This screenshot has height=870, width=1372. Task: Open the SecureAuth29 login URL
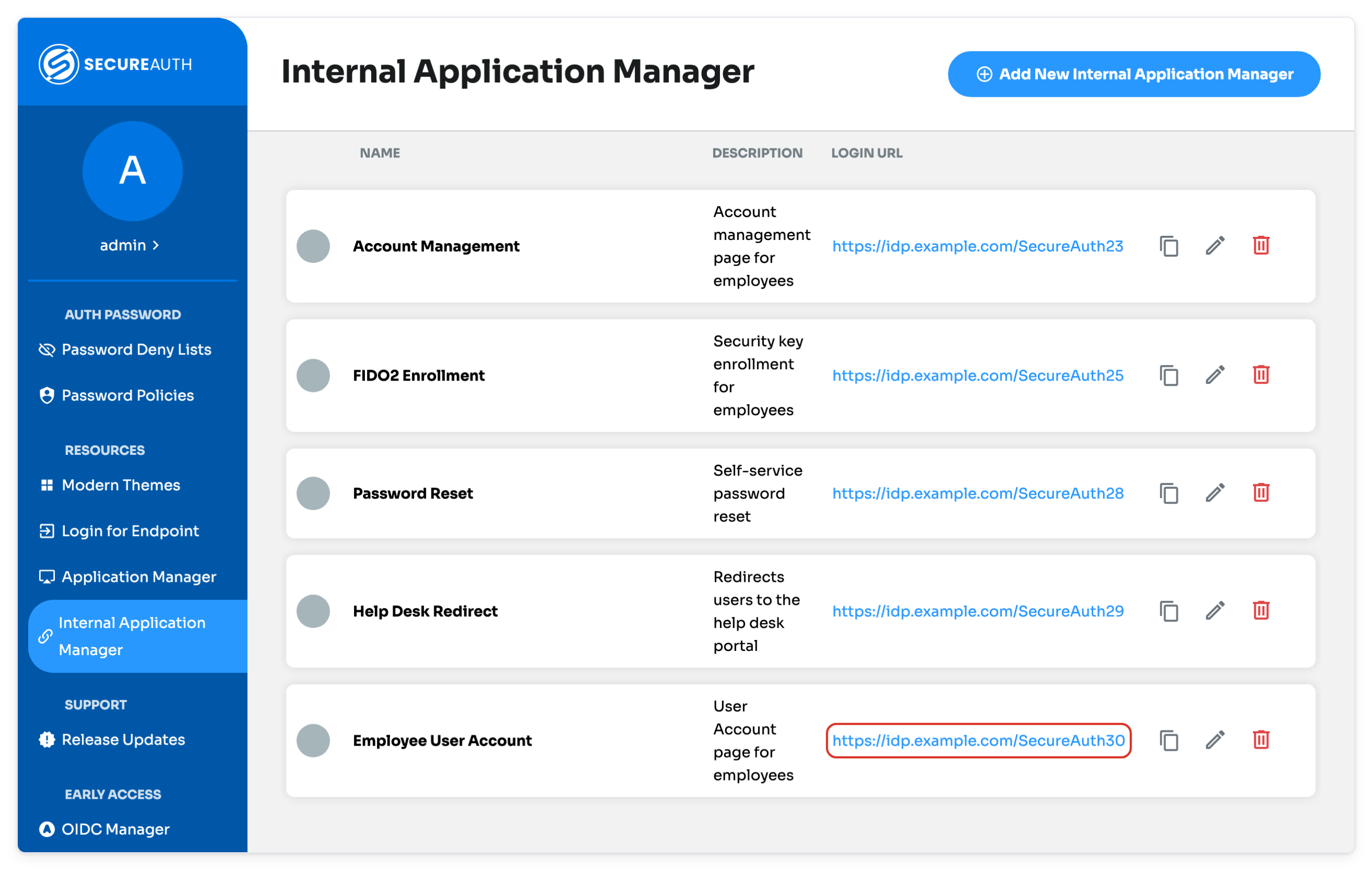point(978,611)
